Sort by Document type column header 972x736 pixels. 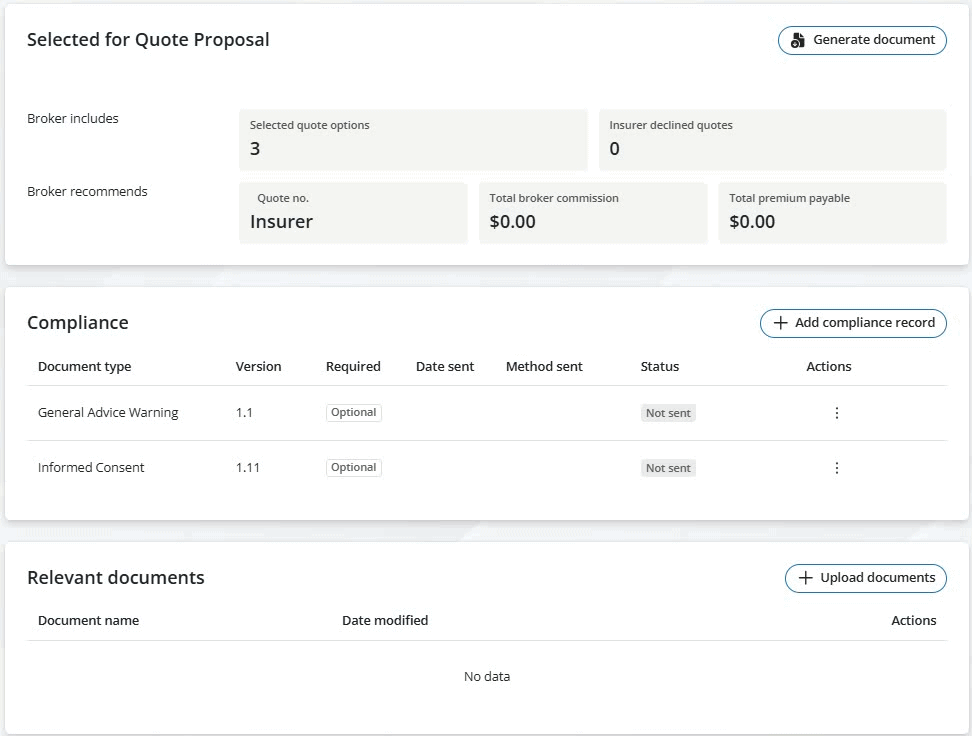pyautogui.click(x=84, y=367)
